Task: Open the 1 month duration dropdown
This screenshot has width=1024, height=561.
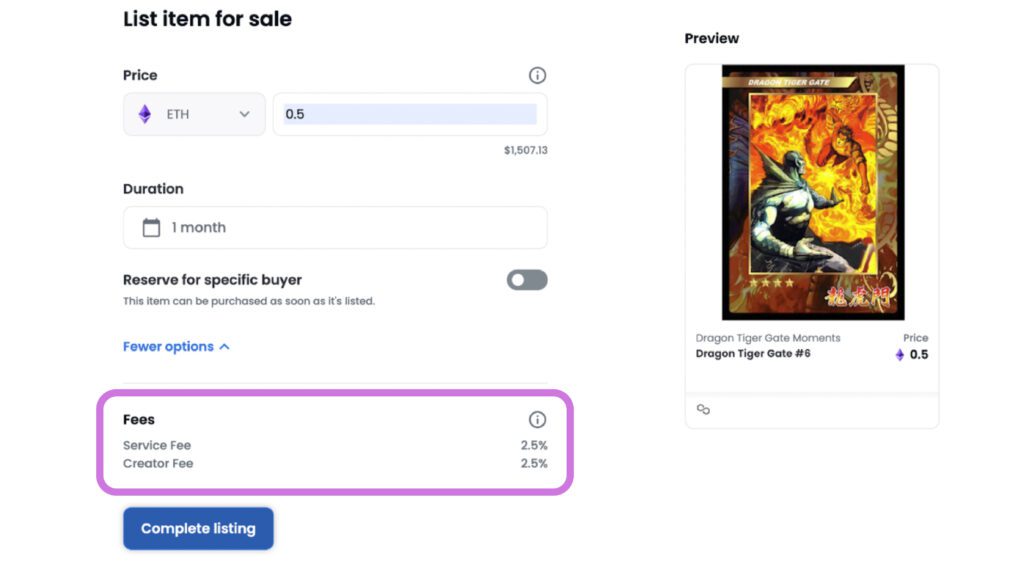Action: [335, 228]
